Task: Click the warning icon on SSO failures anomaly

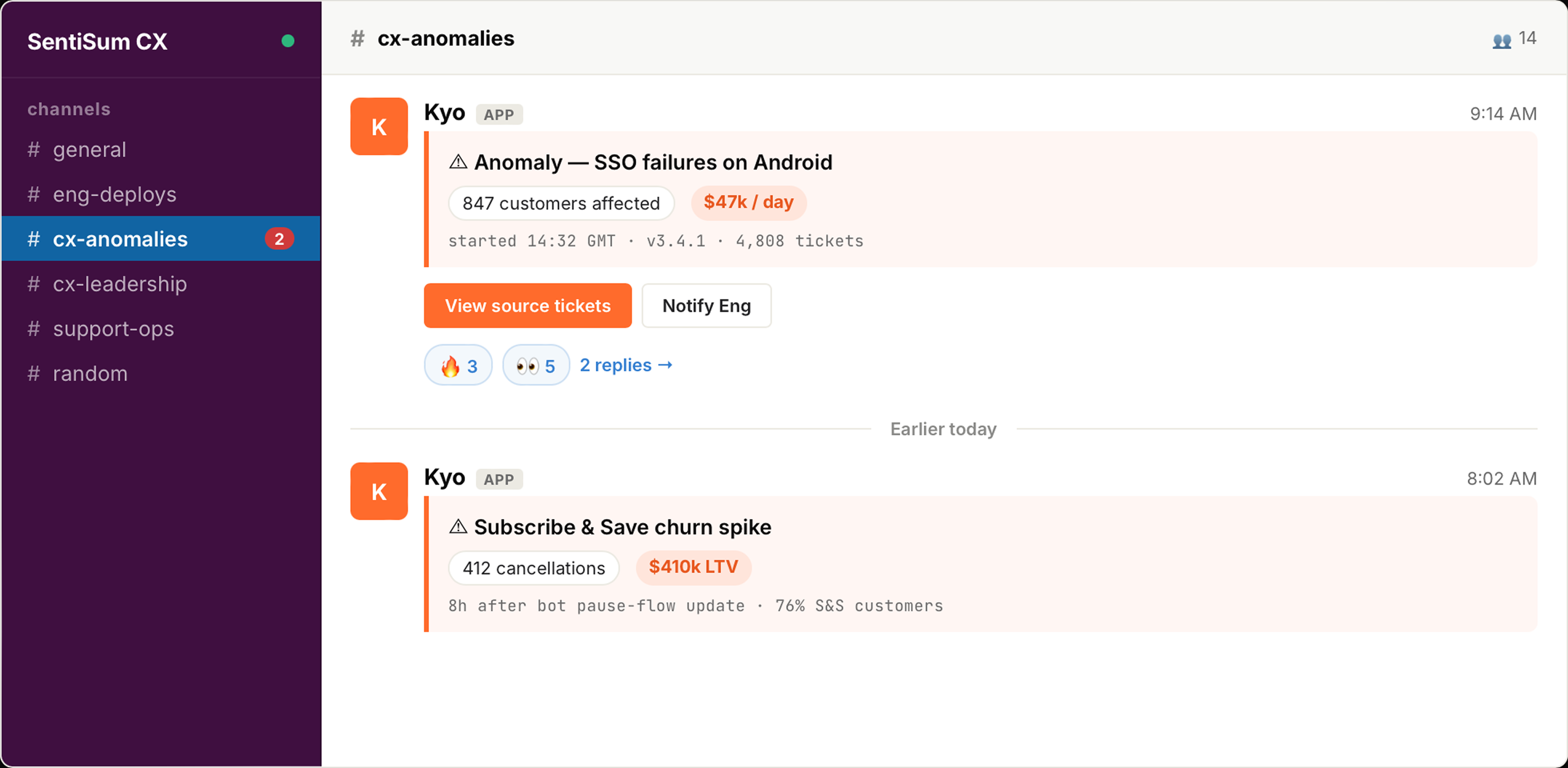Action: [458, 162]
